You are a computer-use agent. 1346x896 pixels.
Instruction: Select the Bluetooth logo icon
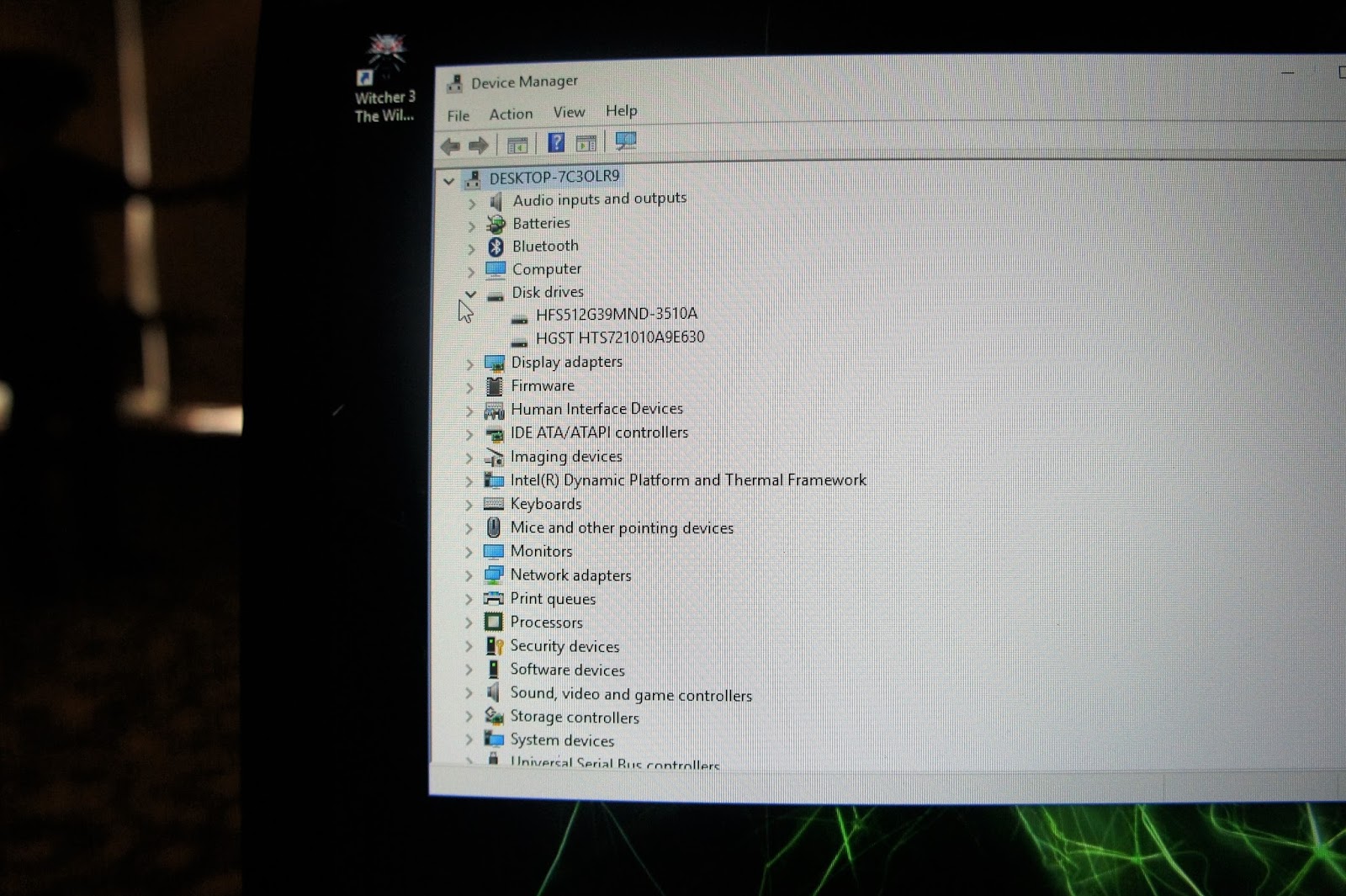click(x=495, y=247)
